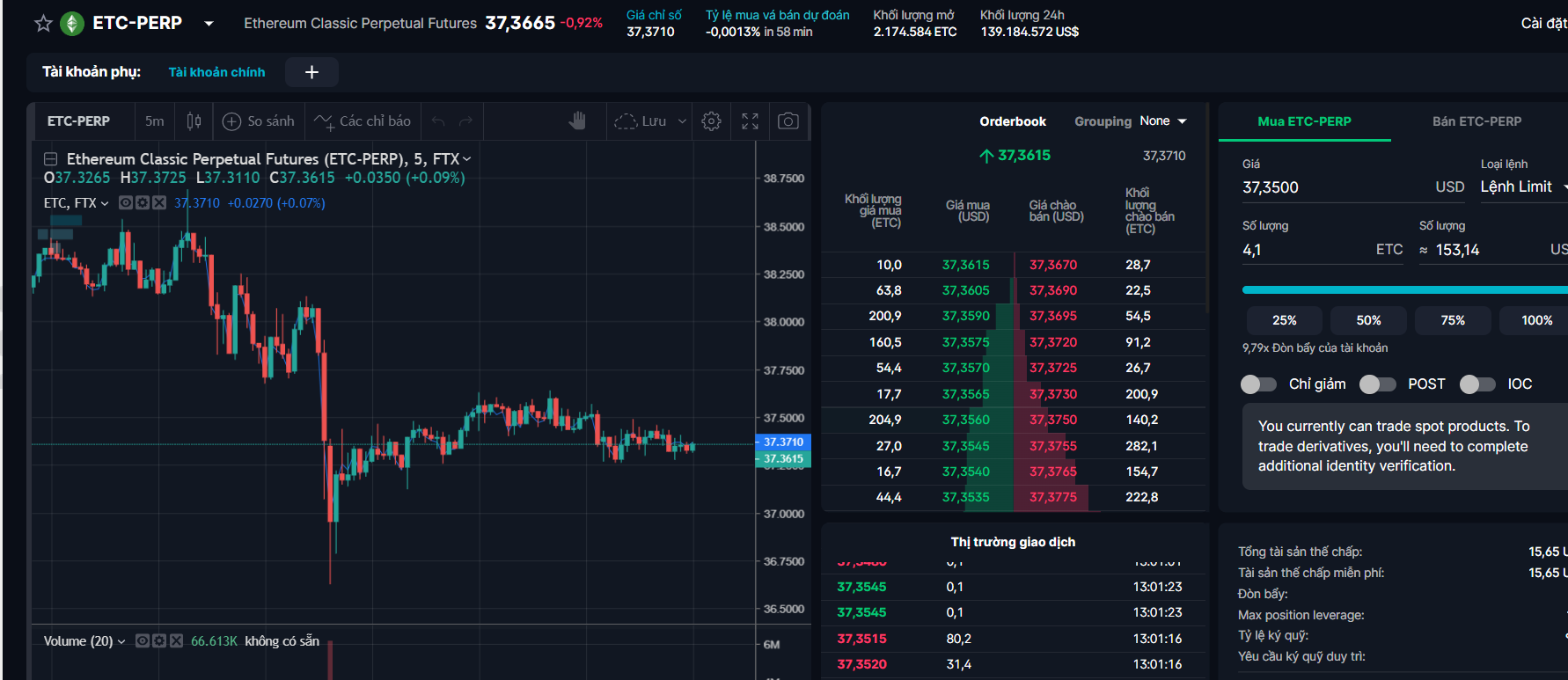Screen dimensions: 1568x680
Task: Select the Tài khoản chính account
Action: tap(216, 72)
